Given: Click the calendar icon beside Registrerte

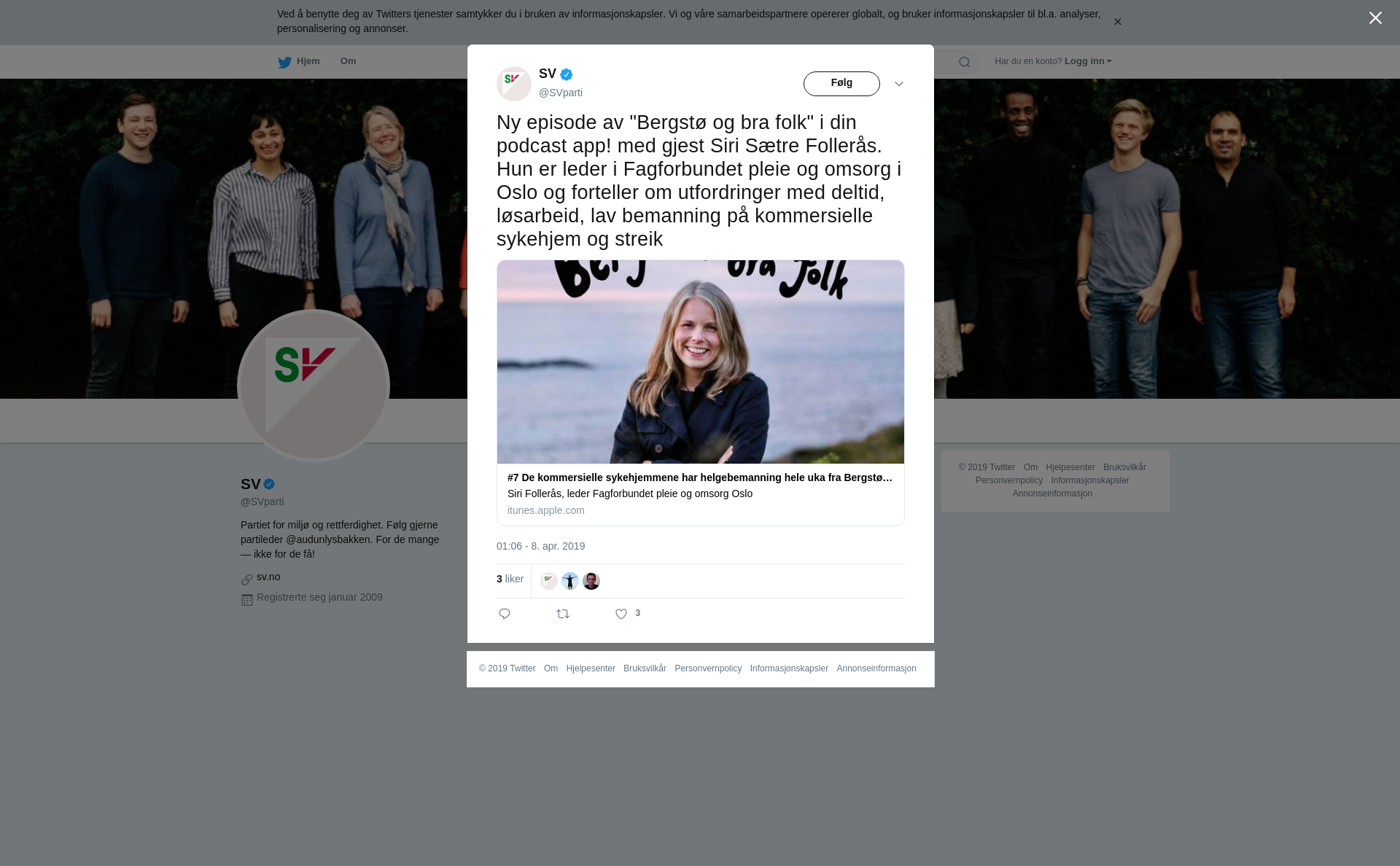Looking at the screenshot, I should [x=247, y=600].
